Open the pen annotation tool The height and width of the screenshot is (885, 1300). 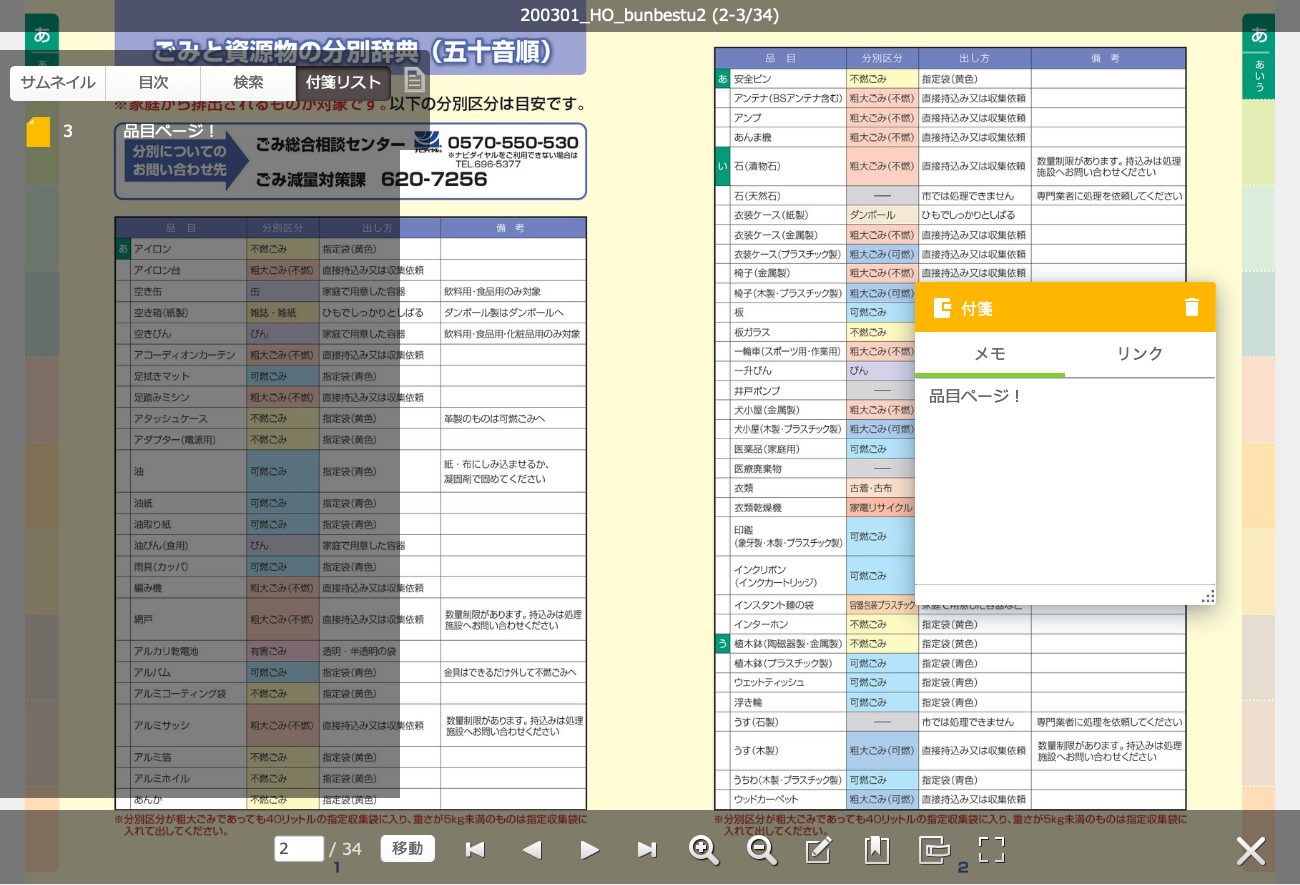[818, 850]
